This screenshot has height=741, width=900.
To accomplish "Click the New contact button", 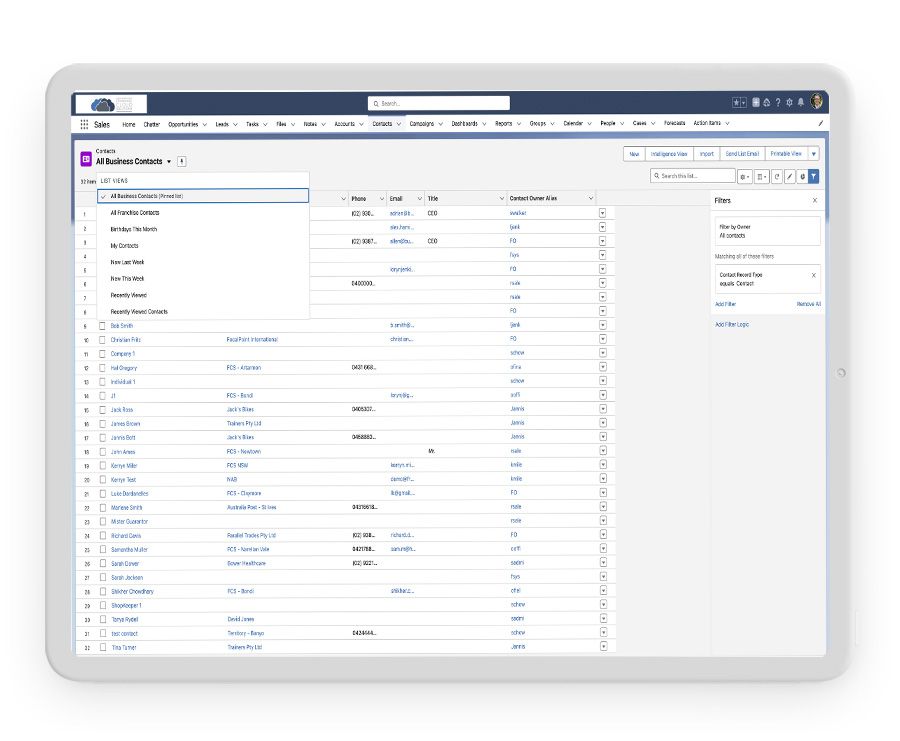I will 634,154.
